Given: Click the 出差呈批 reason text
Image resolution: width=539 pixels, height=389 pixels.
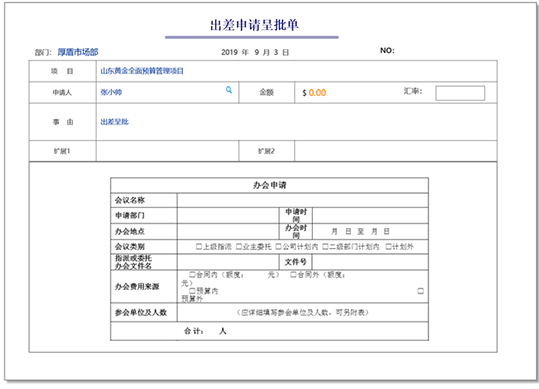Looking at the screenshot, I should [x=114, y=122].
